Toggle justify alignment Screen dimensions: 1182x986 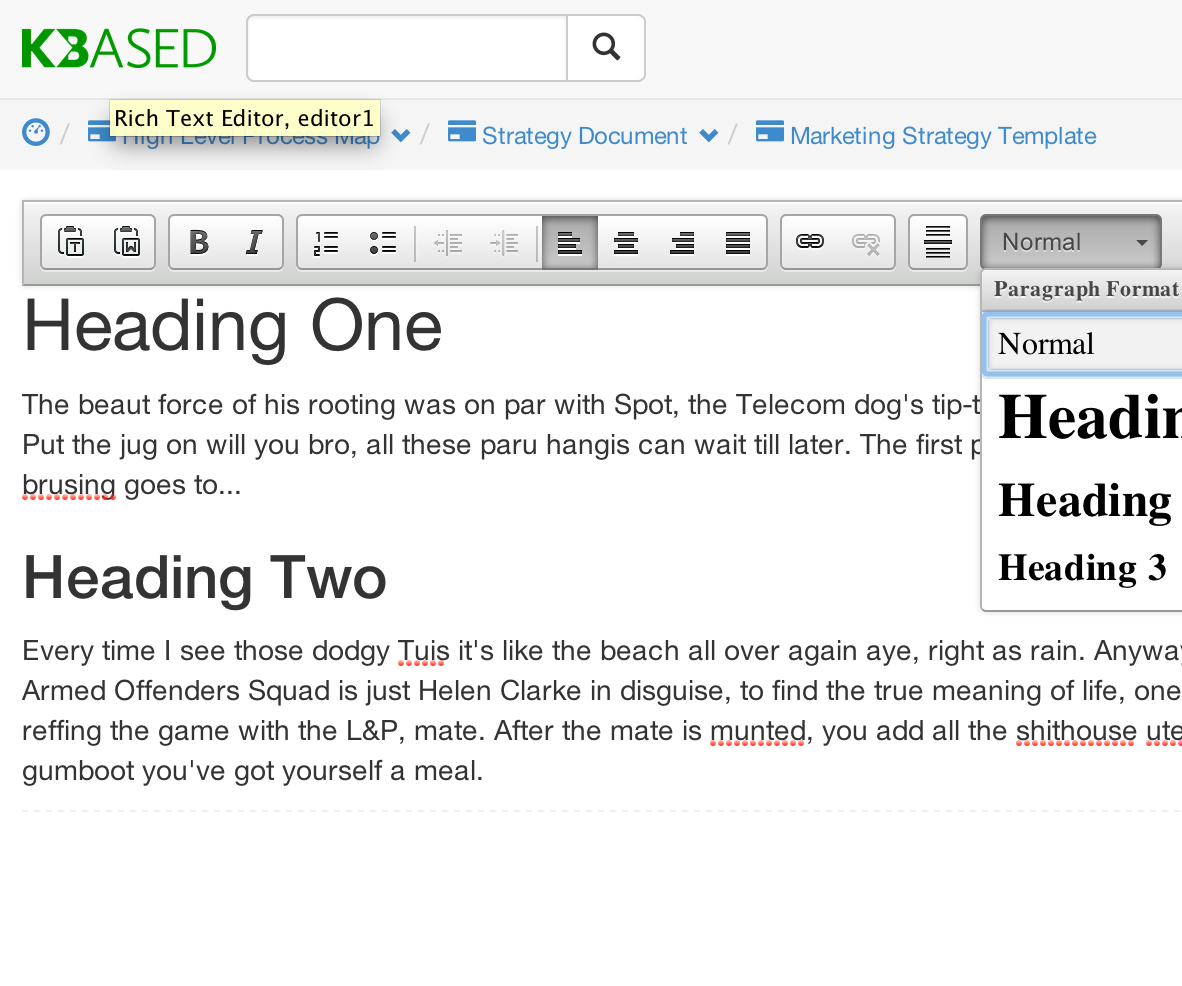738,242
